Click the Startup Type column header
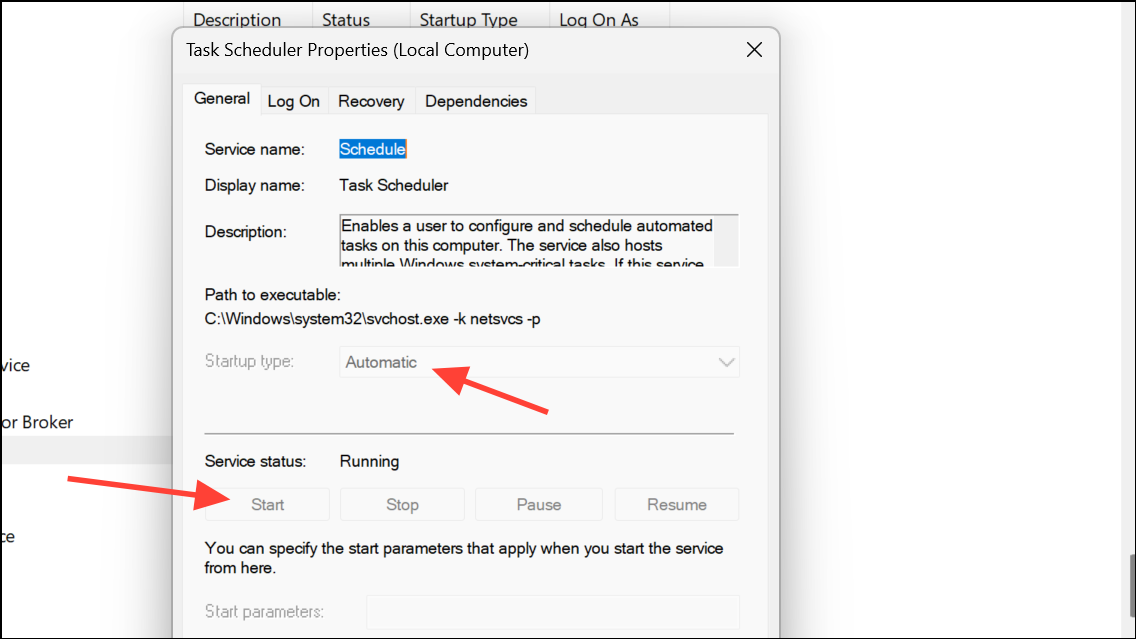The width and height of the screenshot is (1136, 639). (468, 18)
